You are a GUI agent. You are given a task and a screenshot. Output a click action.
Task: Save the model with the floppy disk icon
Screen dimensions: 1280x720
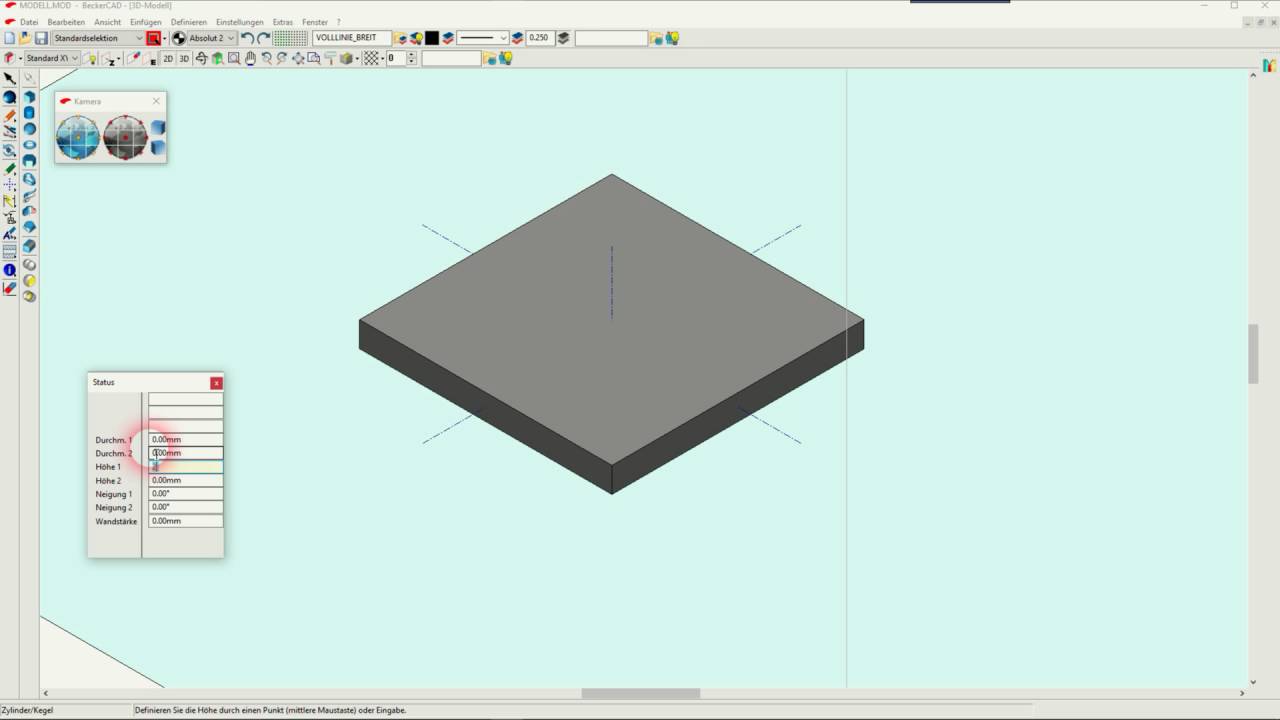tap(41, 38)
